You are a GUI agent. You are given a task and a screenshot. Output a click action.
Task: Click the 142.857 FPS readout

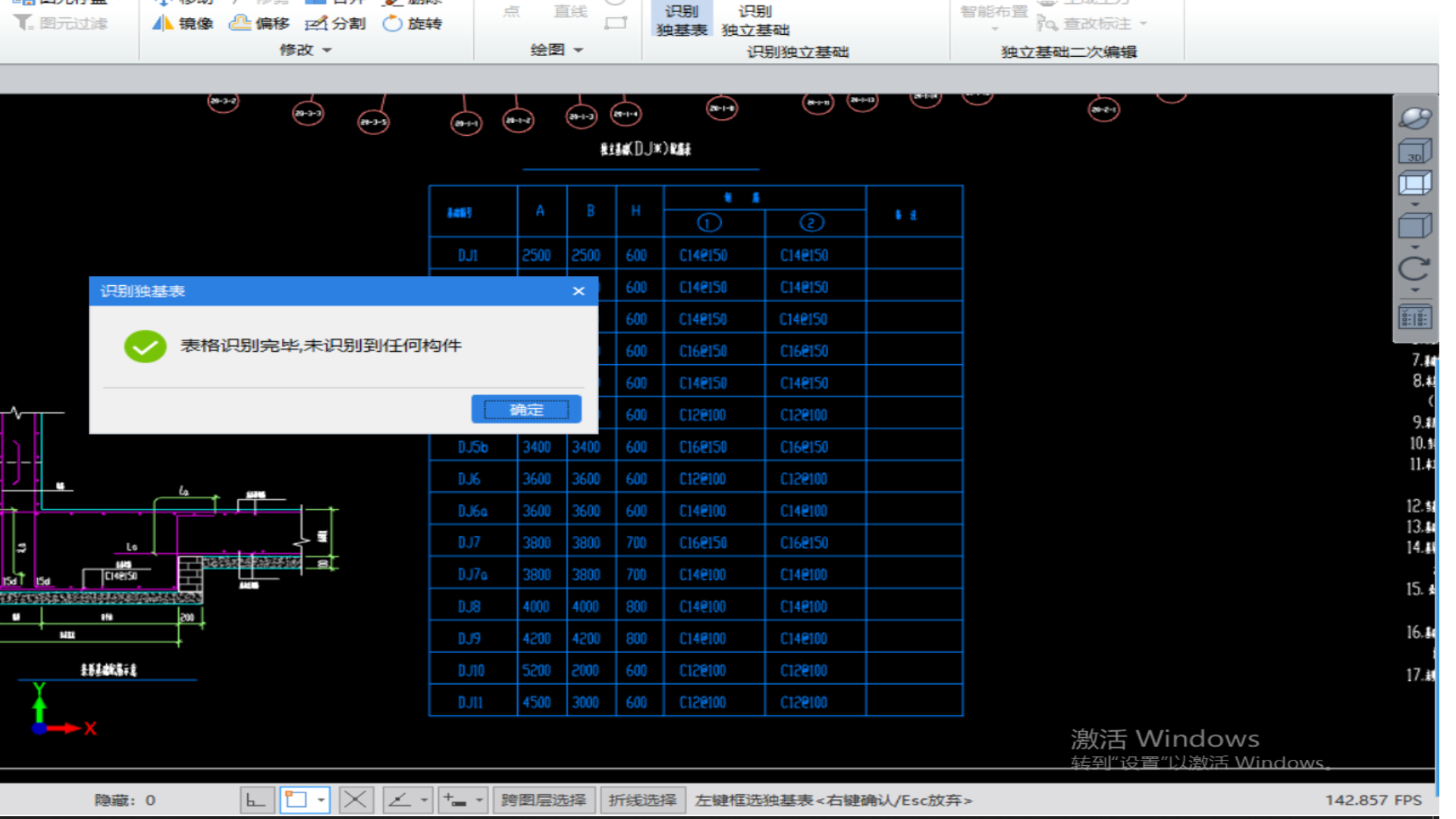point(1373,800)
